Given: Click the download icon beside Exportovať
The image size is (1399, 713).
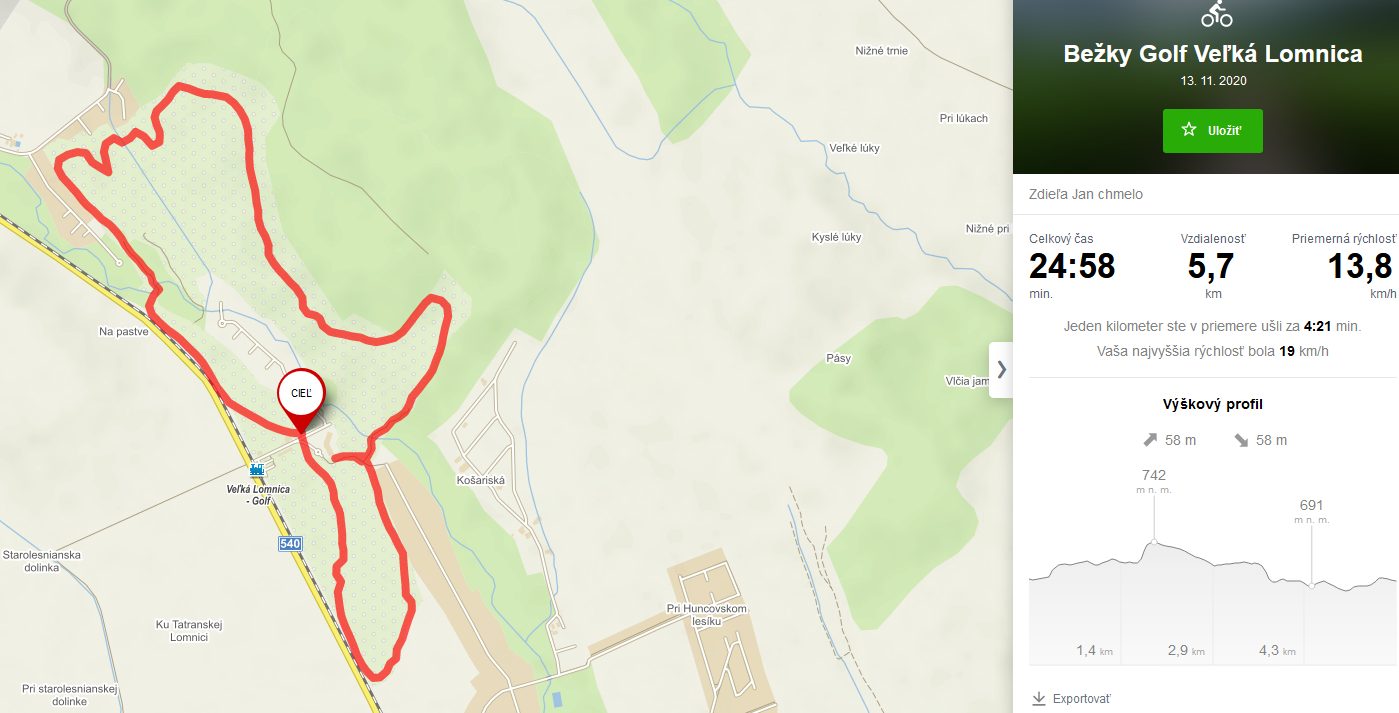Looking at the screenshot, I should pos(1039,698).
